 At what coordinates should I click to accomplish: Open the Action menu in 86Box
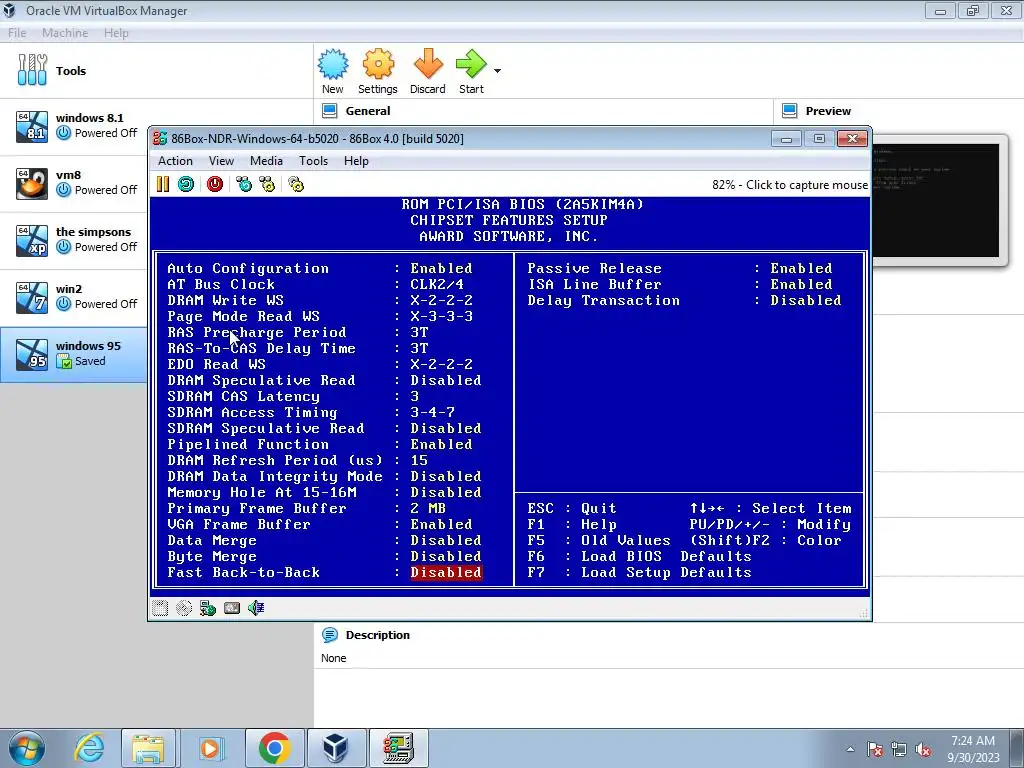coord(175,161)
